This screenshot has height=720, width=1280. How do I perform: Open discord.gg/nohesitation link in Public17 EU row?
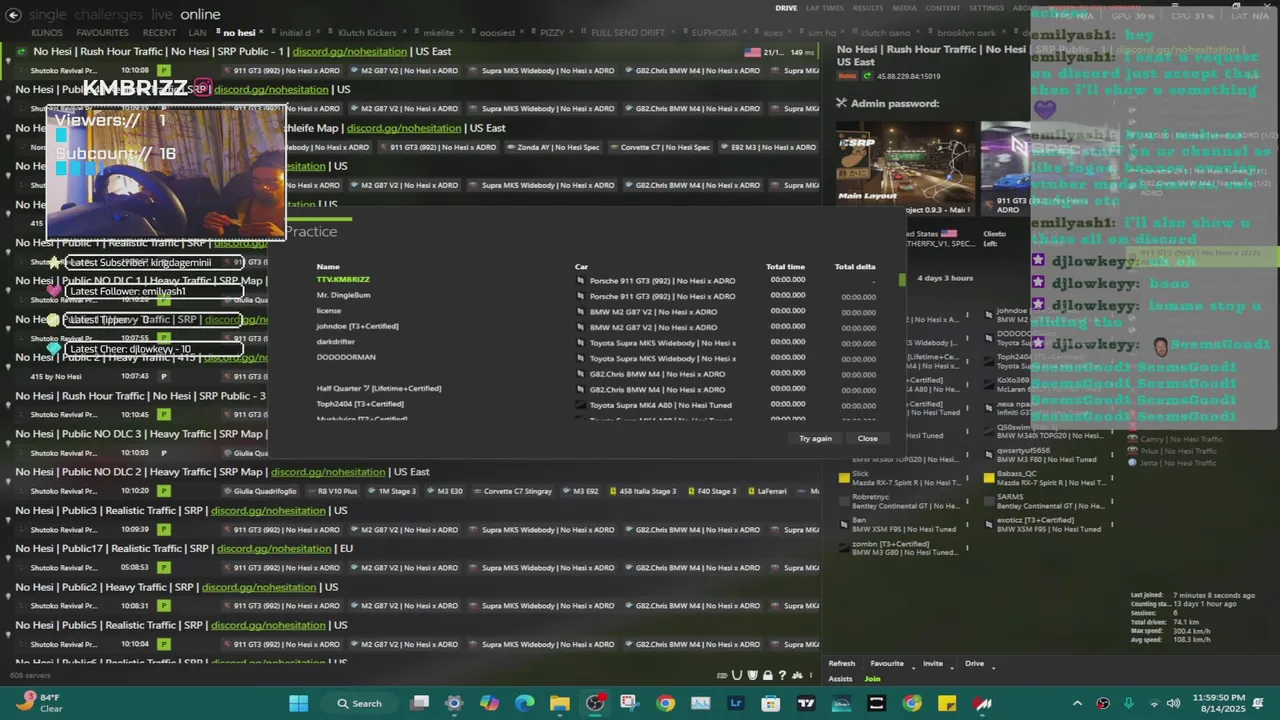pyautogui.click(x=274, y=548)
